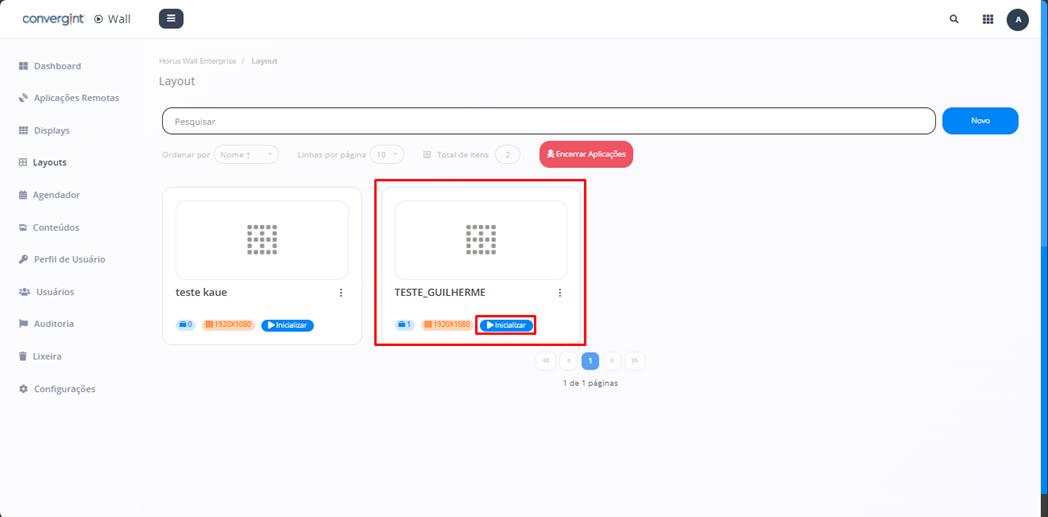Click the Novo button
The height and width of the screenshot is (517, 1048).
(980, 121)
